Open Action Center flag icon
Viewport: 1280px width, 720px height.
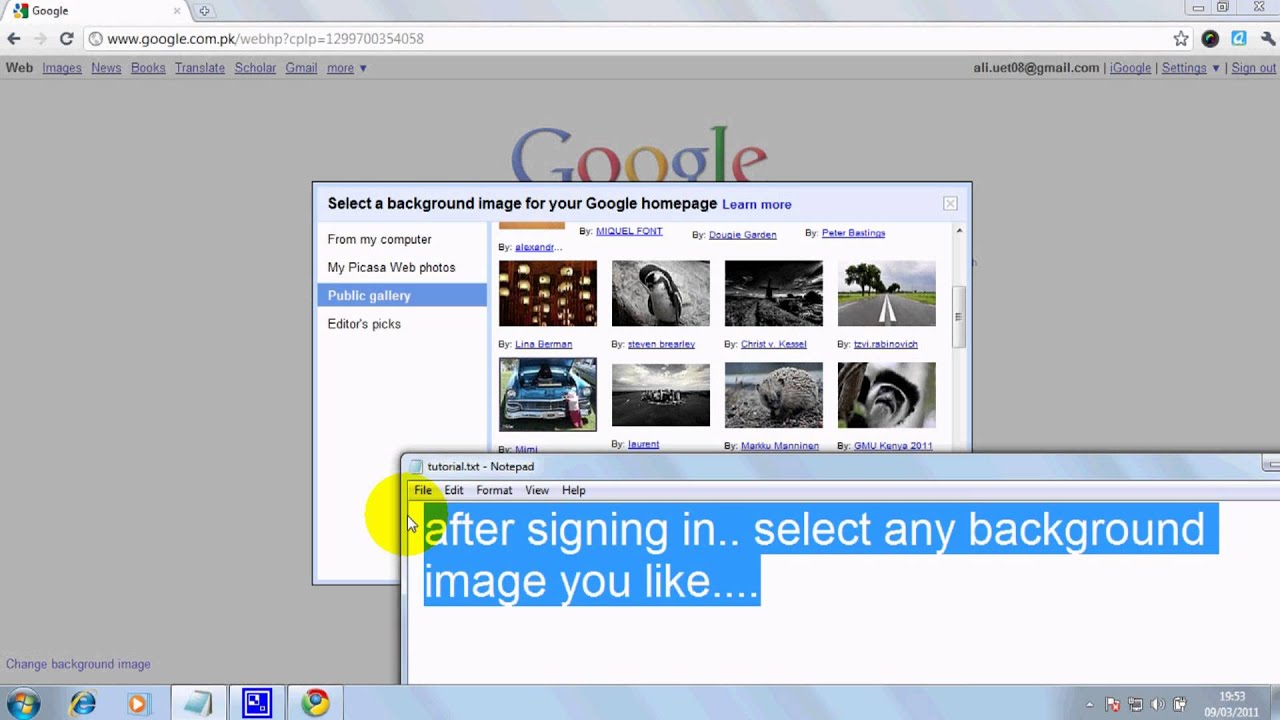pos(1113,704)
